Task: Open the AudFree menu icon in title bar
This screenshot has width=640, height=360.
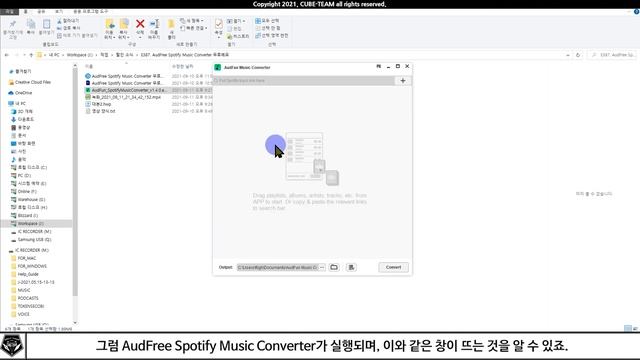Action: coord(378,66)
